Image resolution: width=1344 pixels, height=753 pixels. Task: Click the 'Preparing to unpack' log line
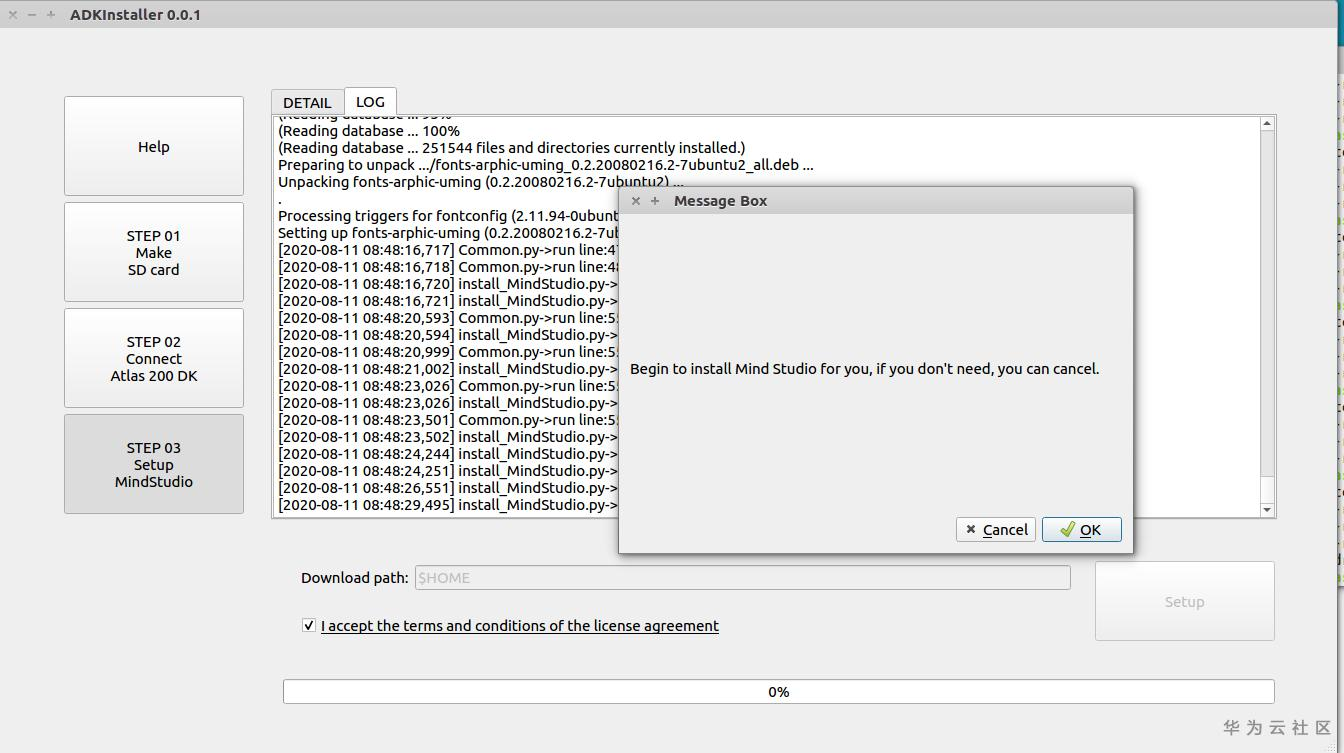pos(546,165)
